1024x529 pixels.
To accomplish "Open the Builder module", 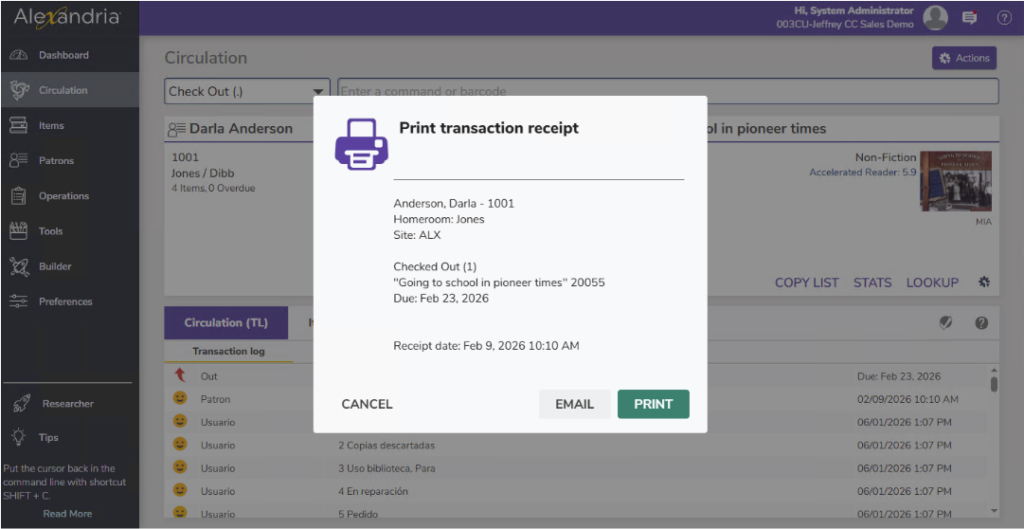I will coord(55,267).
